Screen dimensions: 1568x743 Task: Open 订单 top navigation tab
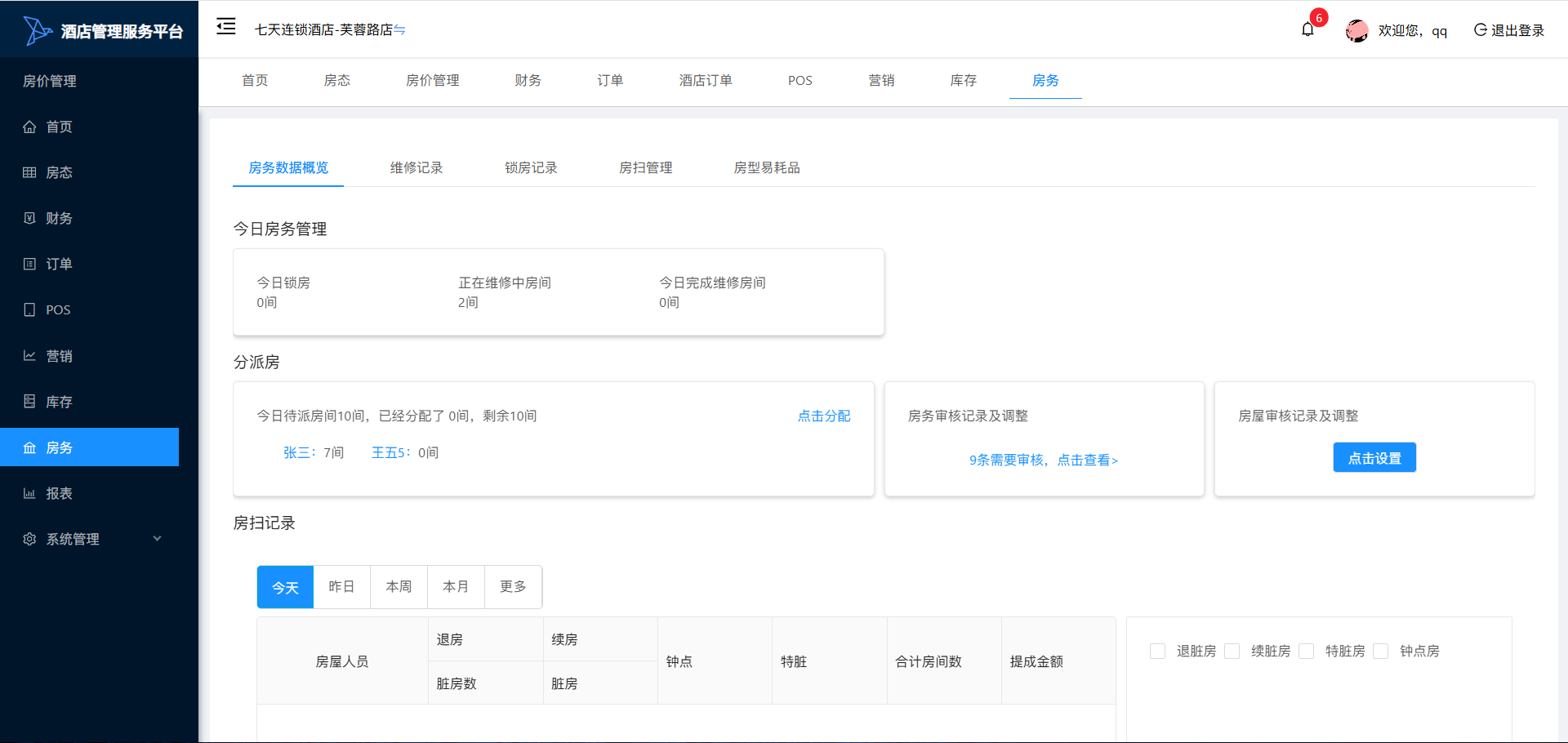pyautogui.click(x=610, y=80)
